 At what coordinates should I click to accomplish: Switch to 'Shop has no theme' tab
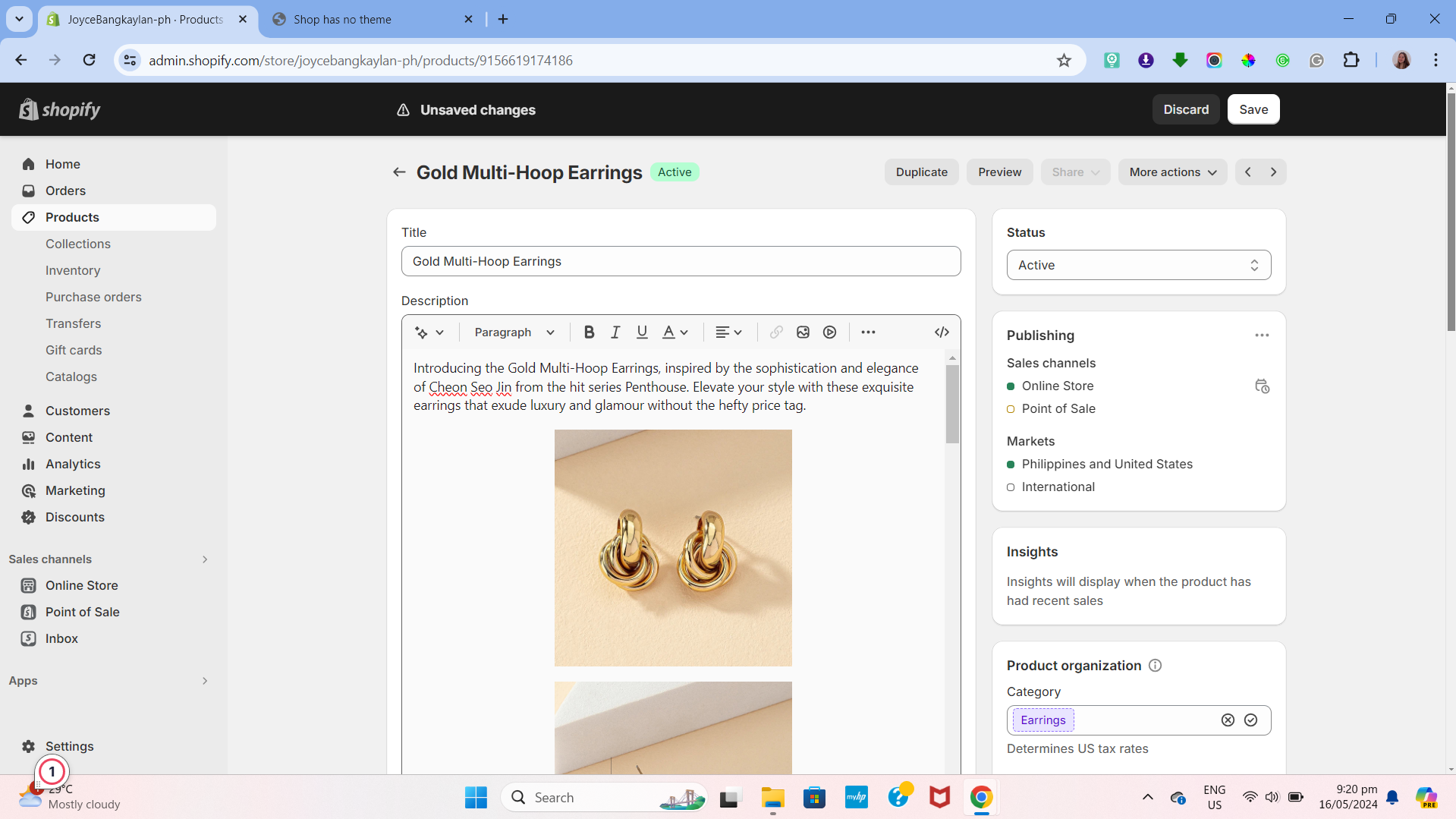click(x=373, y=20)
